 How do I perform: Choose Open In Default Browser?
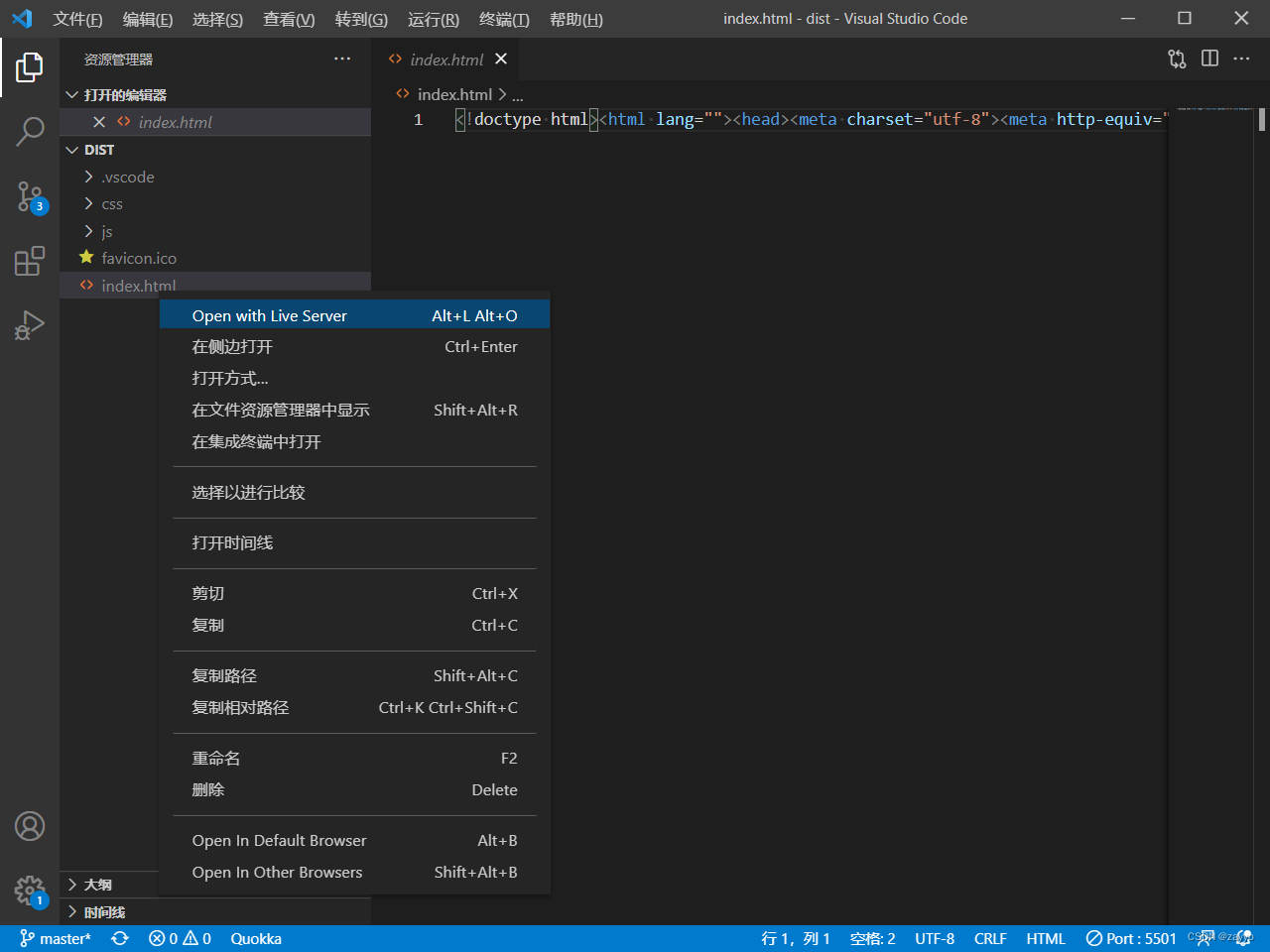(x=355, y=841)
